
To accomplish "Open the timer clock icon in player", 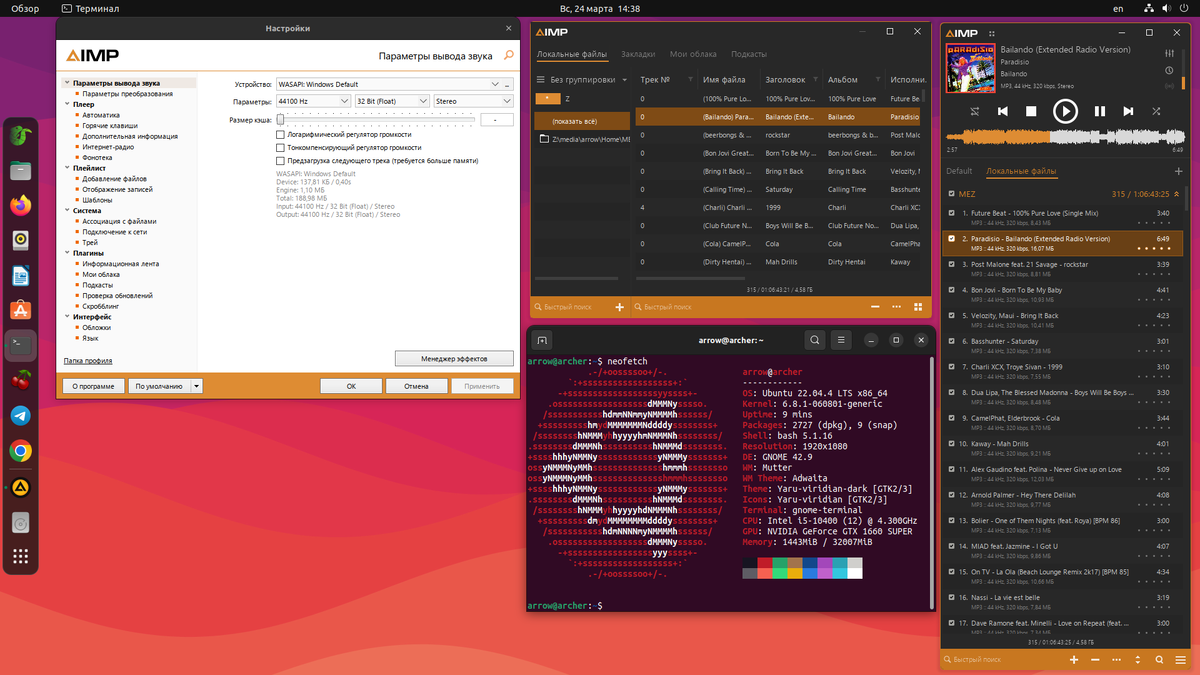I will tap(1169, 70).
